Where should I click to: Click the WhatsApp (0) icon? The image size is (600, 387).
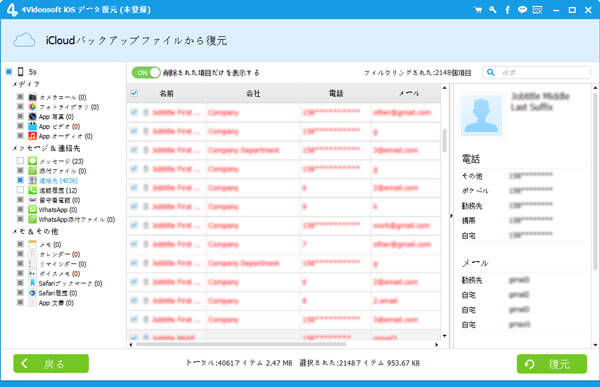click(x=33, y=209)
